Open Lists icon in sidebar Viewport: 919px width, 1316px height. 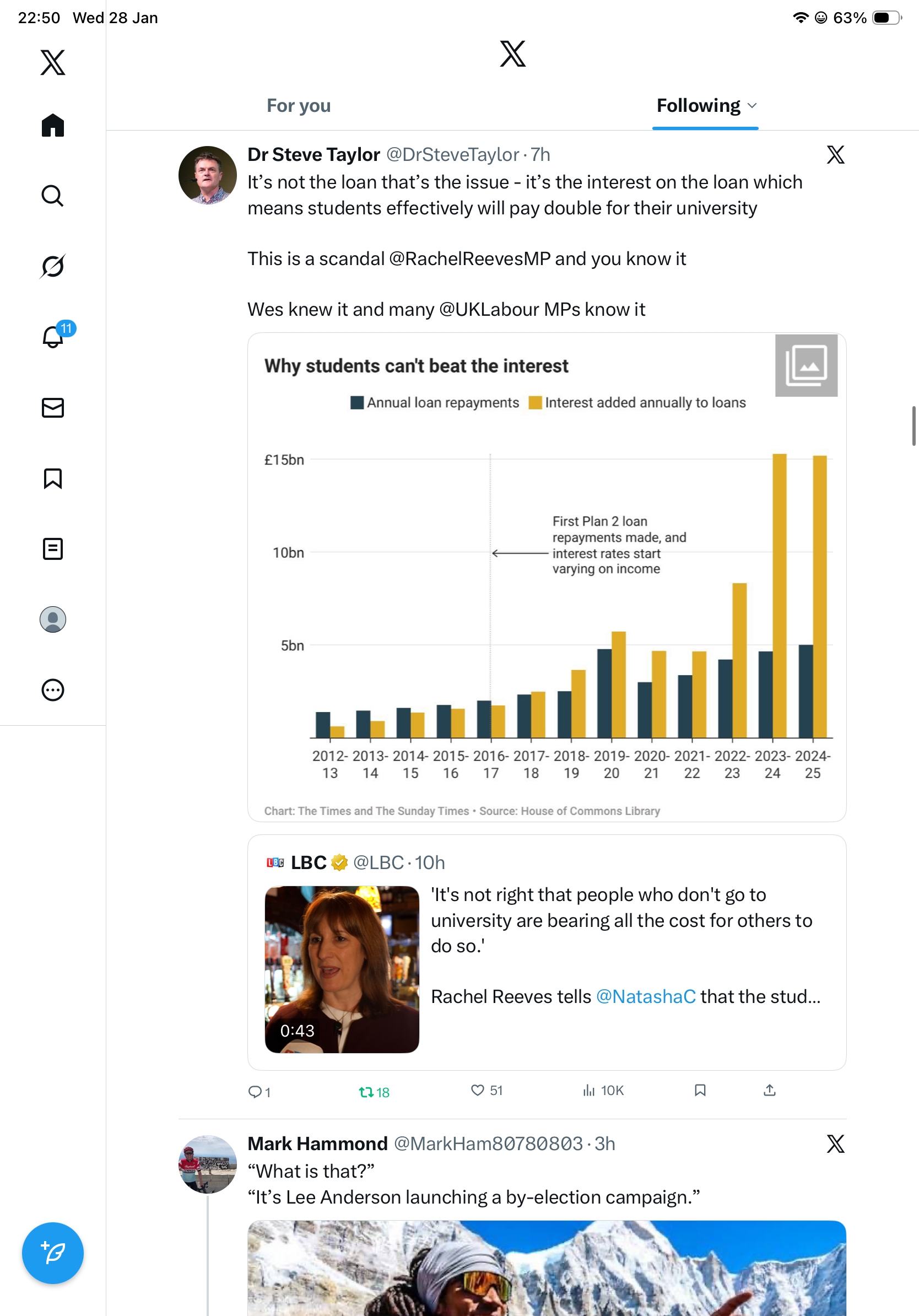[x=53, y=548]
